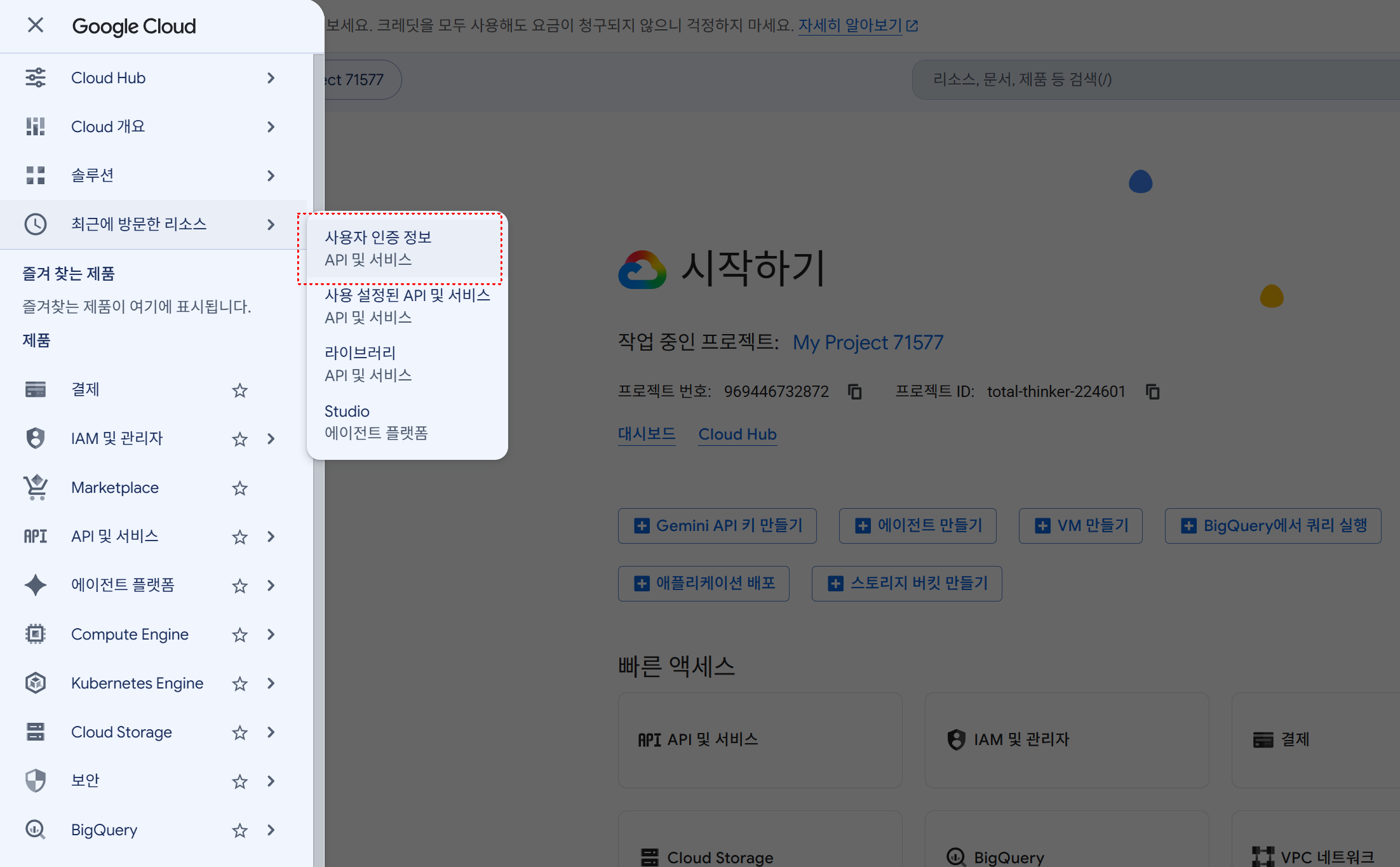
Task: Expand 솔루션 submenu chevron
Action: tap(271, 176)
